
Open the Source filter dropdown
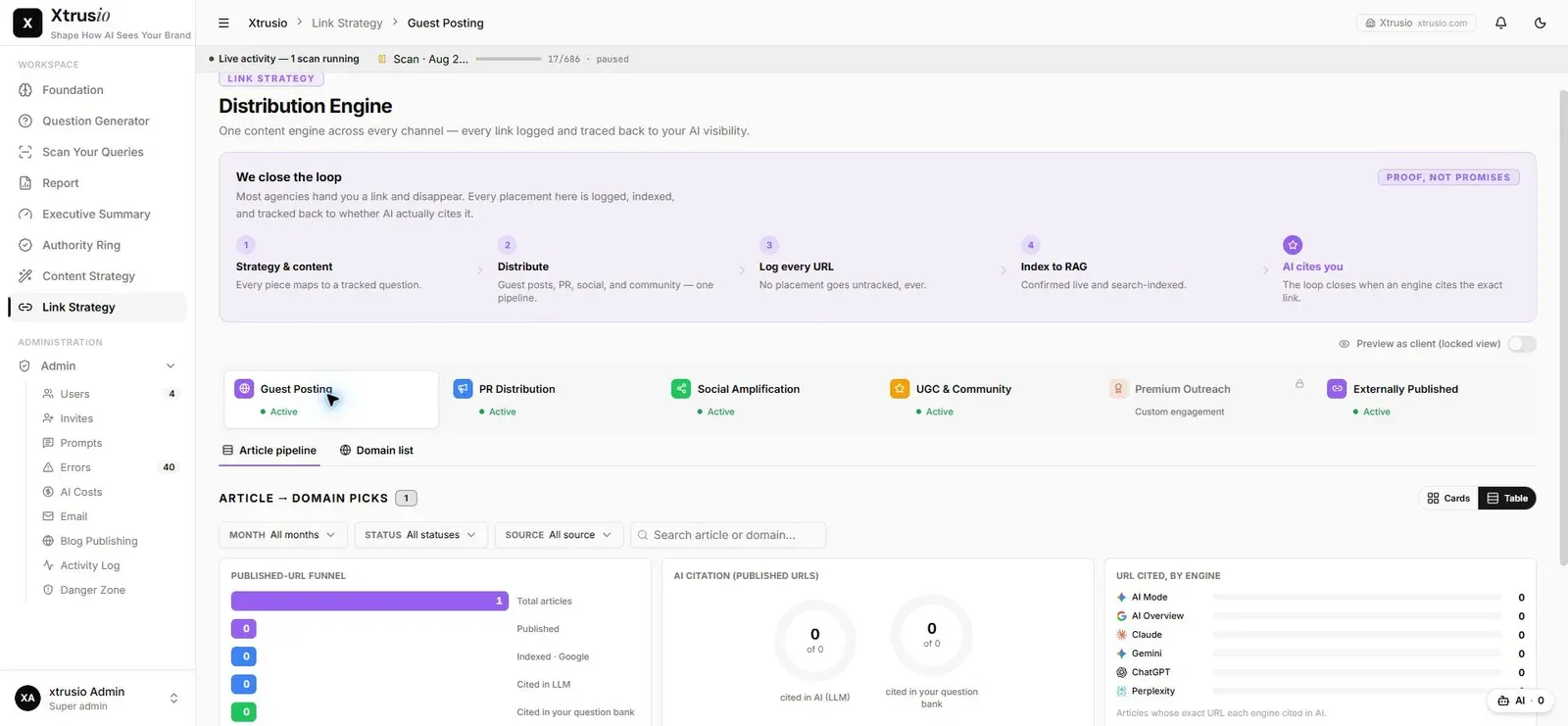tap(559, 535)
